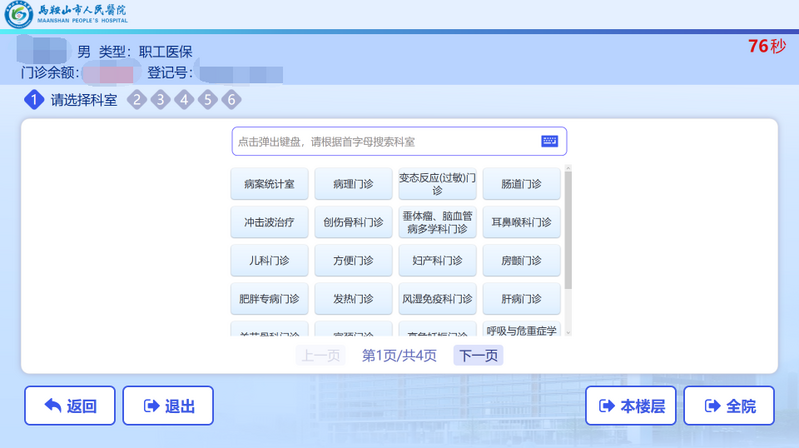This screenshot has width=799, height=448.
Task: Click step 2 diamond indicator
Action: pyautogui.click(x=137, y=100)
